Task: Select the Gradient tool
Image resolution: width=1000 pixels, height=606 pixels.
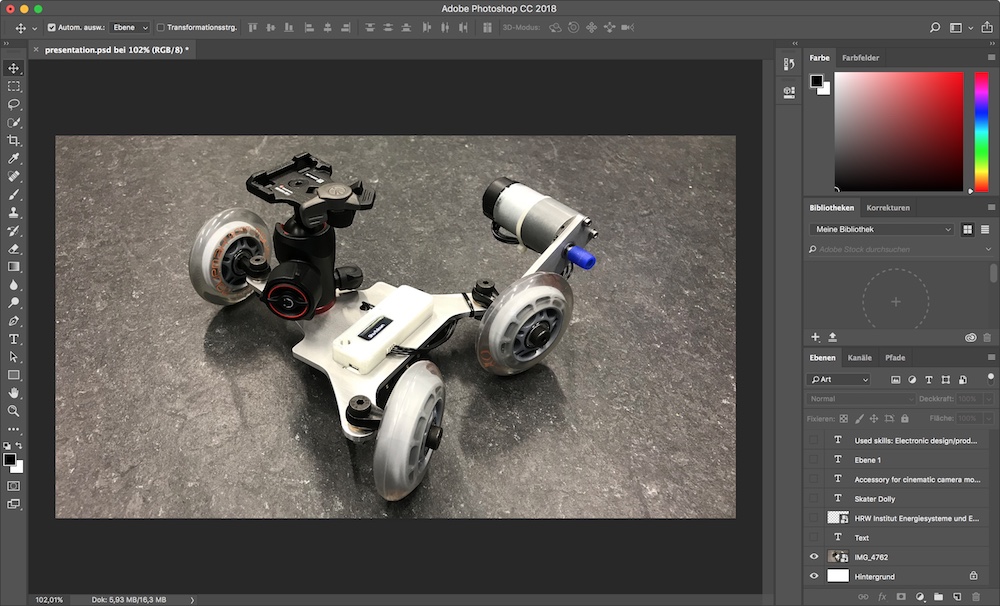Action: click(13, 267)
